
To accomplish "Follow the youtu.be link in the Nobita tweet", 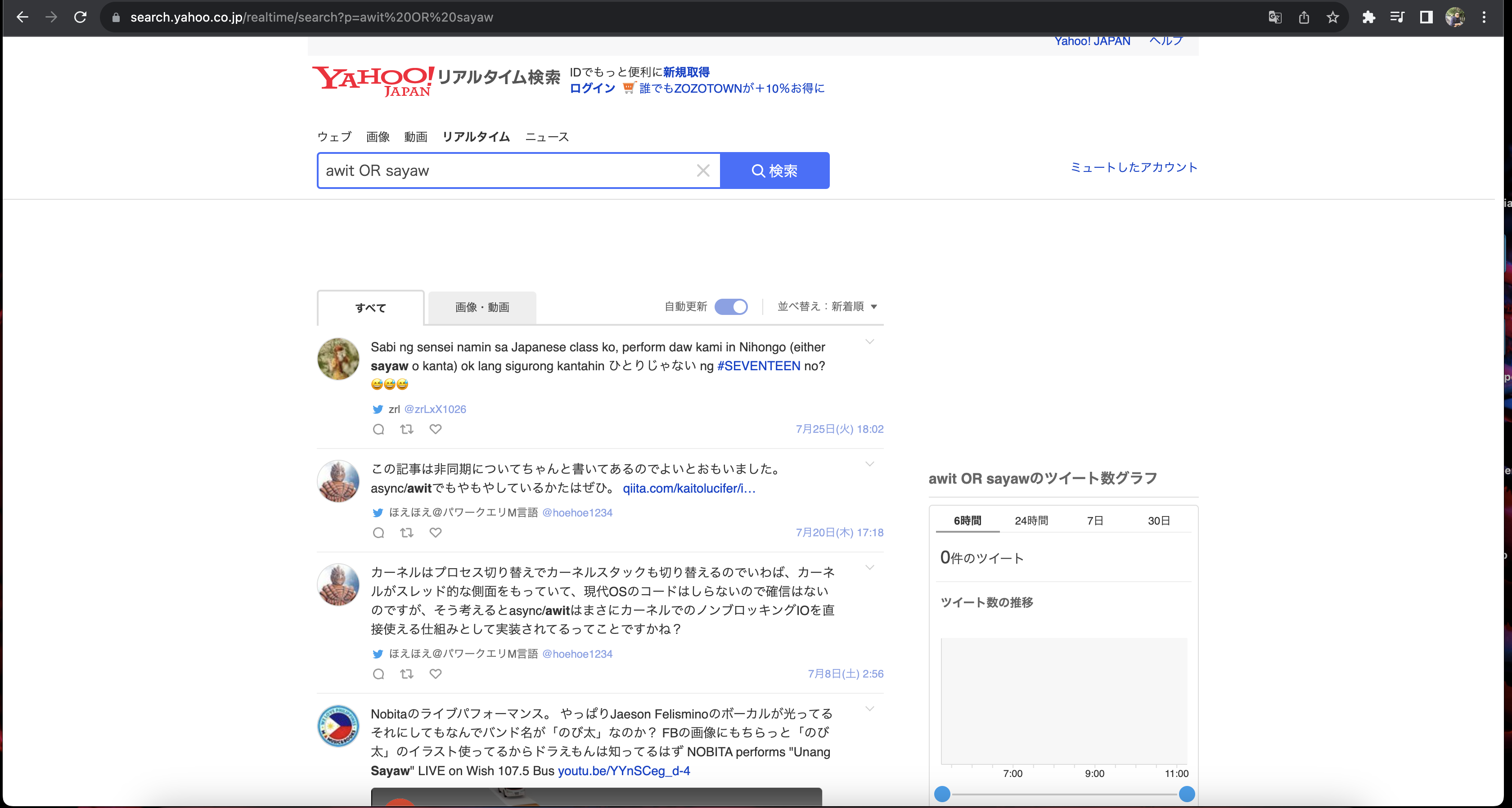I will point(624,771).
